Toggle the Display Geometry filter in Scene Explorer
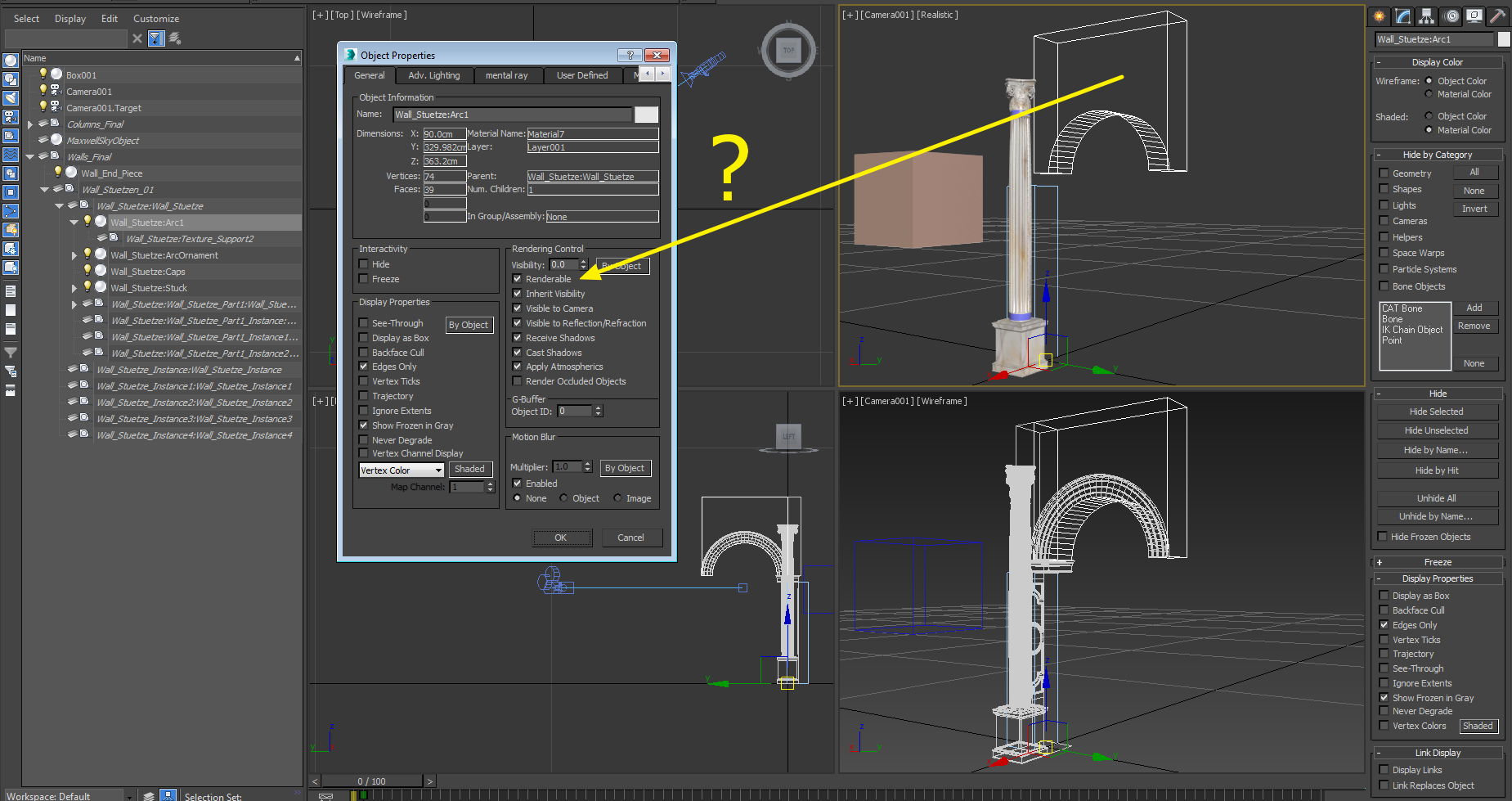 tap(11, 60)
